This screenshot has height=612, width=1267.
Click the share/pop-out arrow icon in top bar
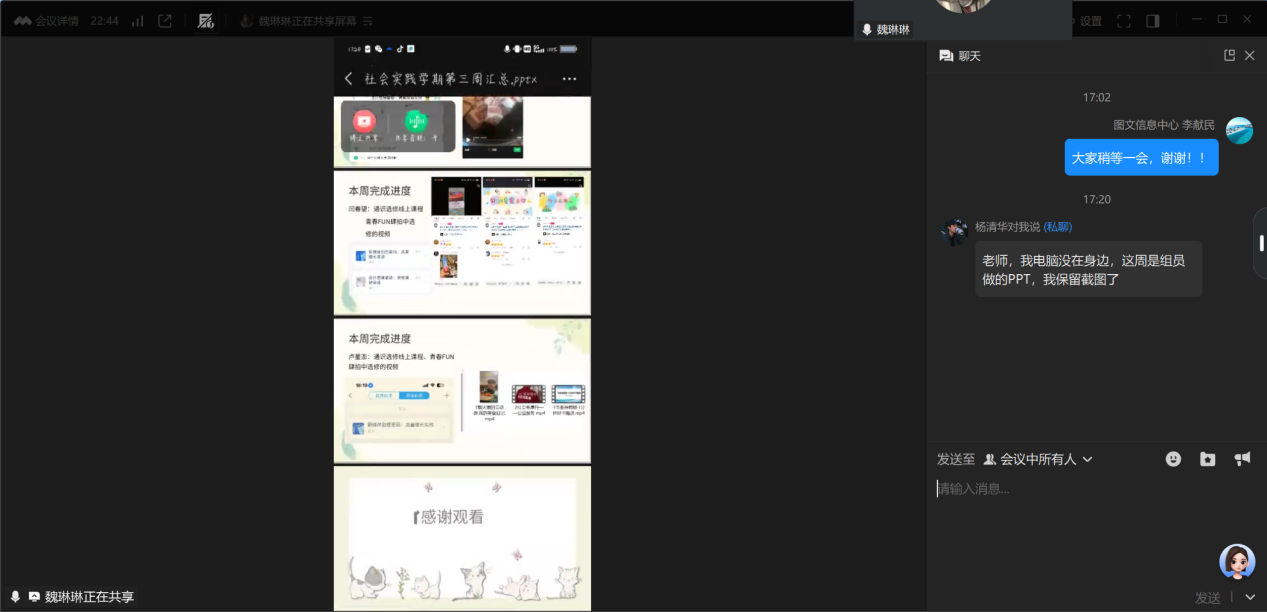165,21
